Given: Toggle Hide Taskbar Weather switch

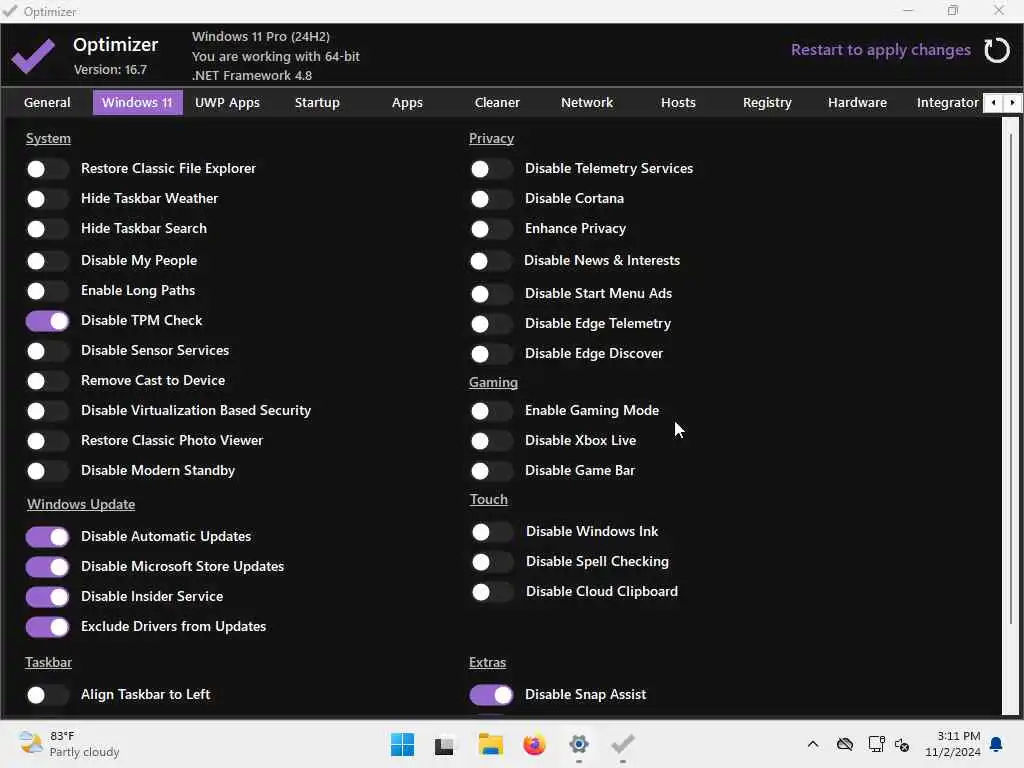Looking at the screenshot, I should click(47, 199).
